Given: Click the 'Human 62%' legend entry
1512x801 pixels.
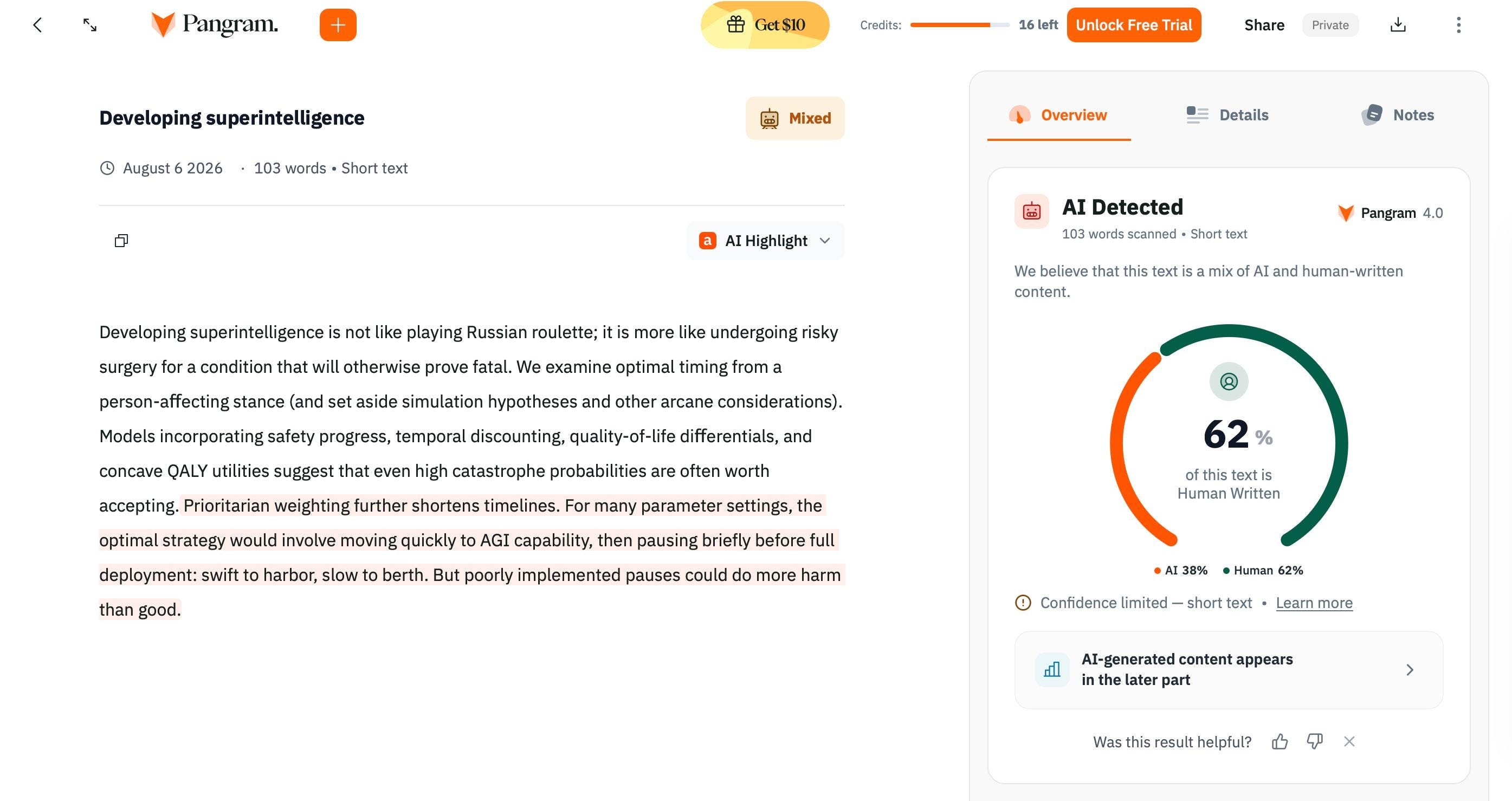Looking at the screenshot, I should pos(1263,570).
